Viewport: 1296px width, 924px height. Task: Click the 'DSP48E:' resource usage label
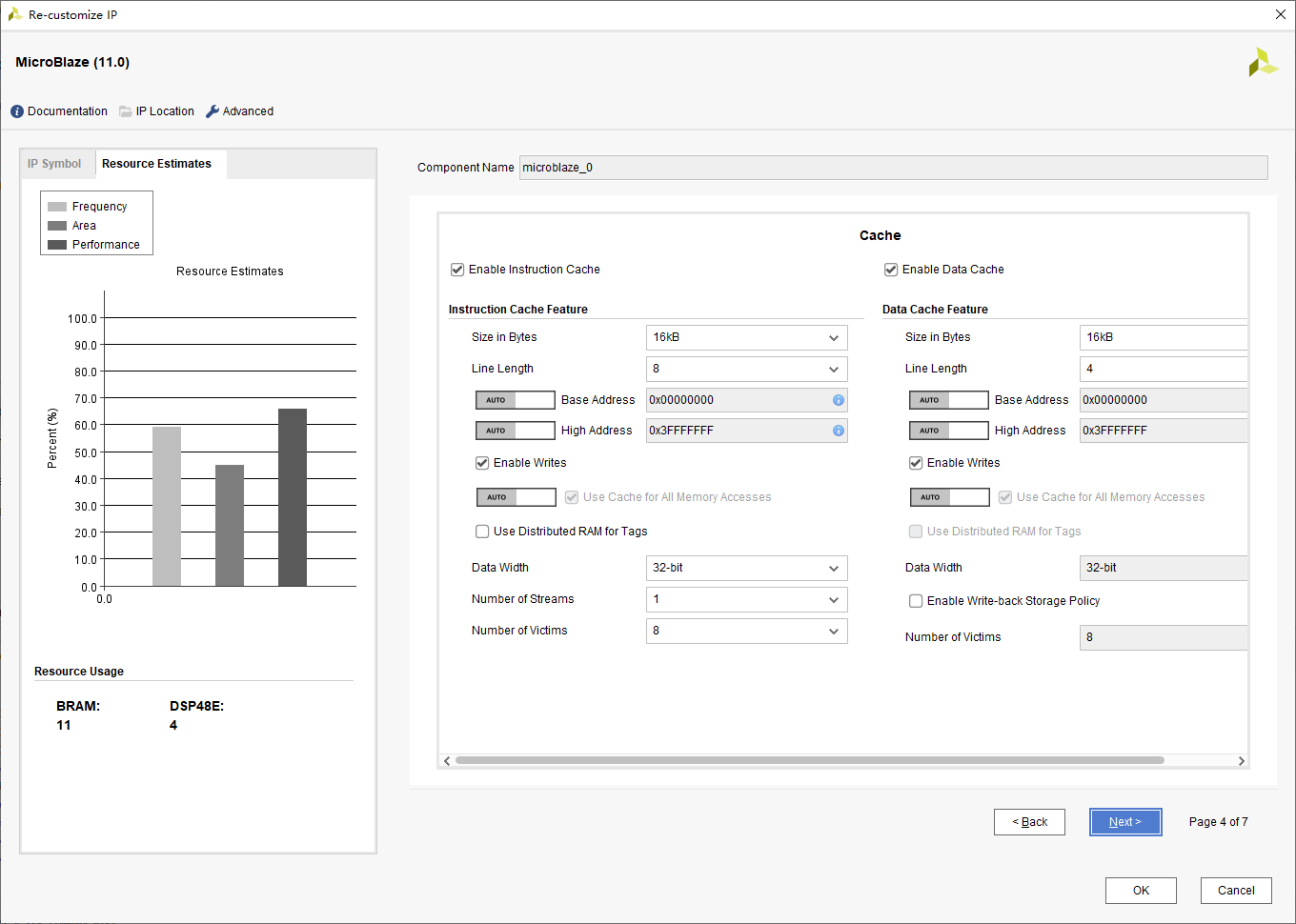click(x=196, y=706)
